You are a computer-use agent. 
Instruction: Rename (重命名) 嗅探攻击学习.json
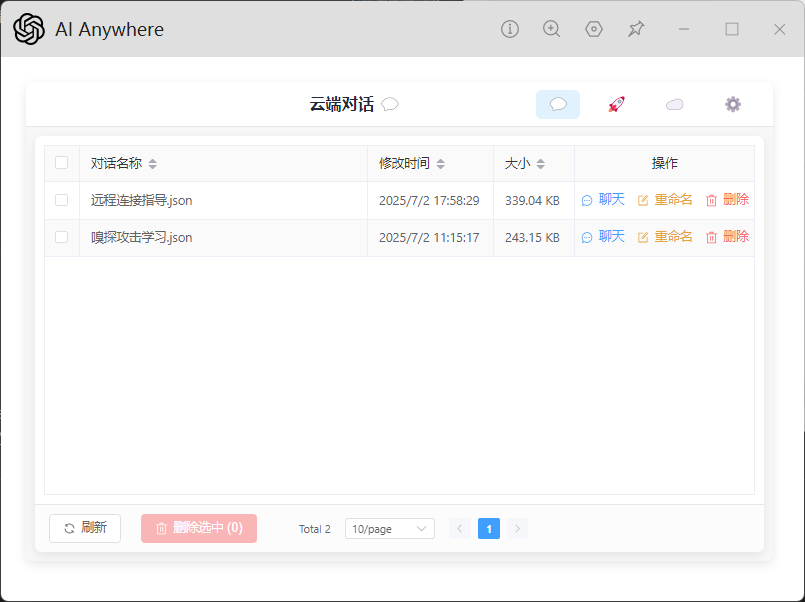[x=665, y=237]
